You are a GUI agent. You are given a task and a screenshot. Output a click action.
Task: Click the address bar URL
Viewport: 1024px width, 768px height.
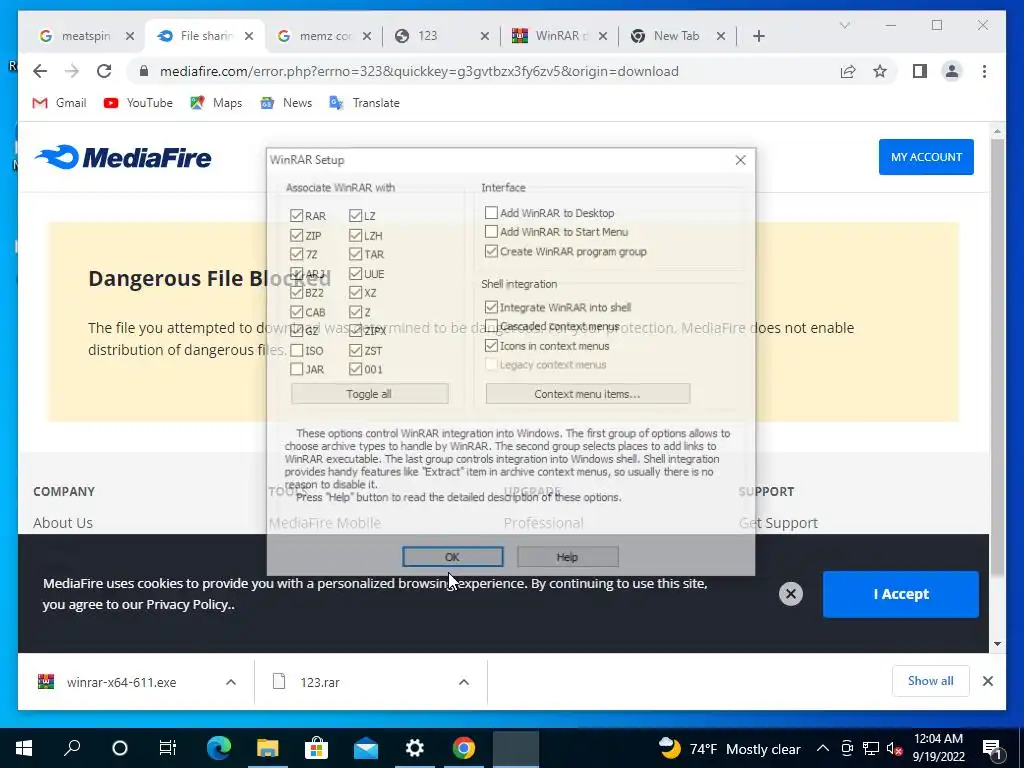(419, 71)
